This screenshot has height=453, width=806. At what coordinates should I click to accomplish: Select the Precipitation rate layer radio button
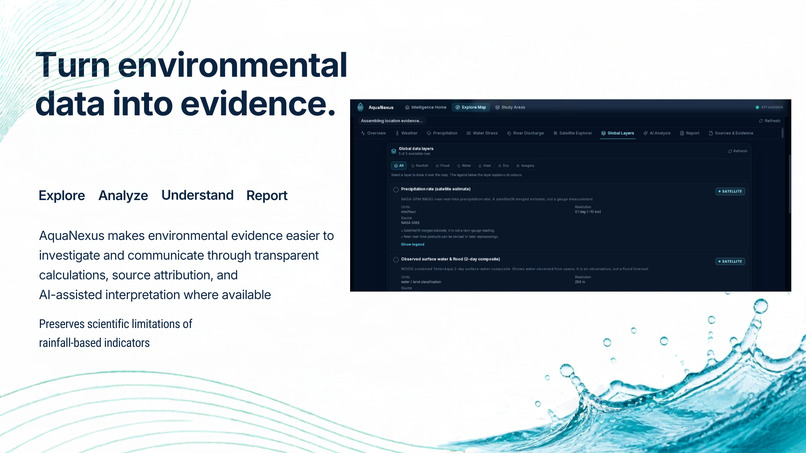[396, 190]
